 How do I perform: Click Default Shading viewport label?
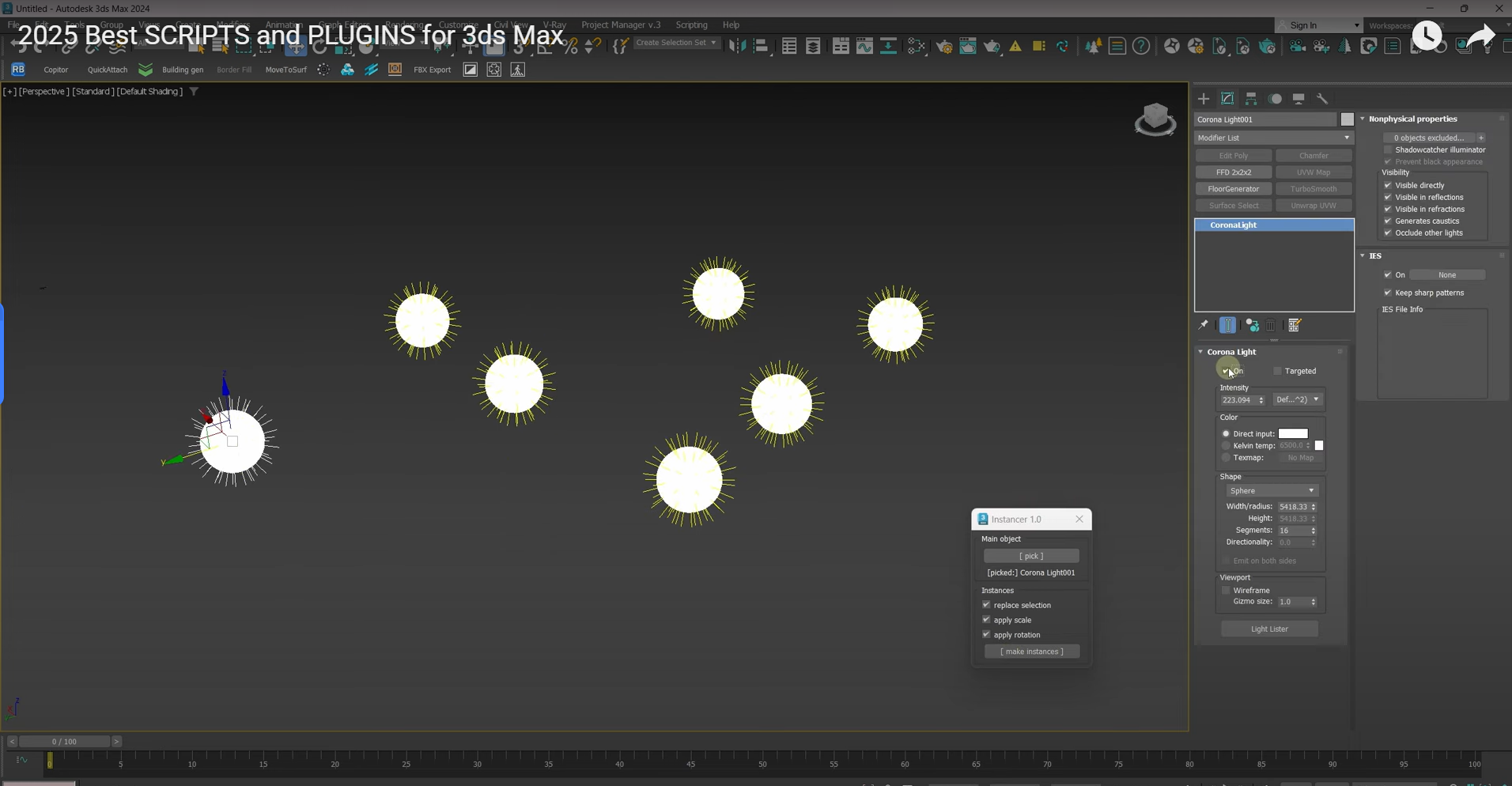click(x=149, y=92)
